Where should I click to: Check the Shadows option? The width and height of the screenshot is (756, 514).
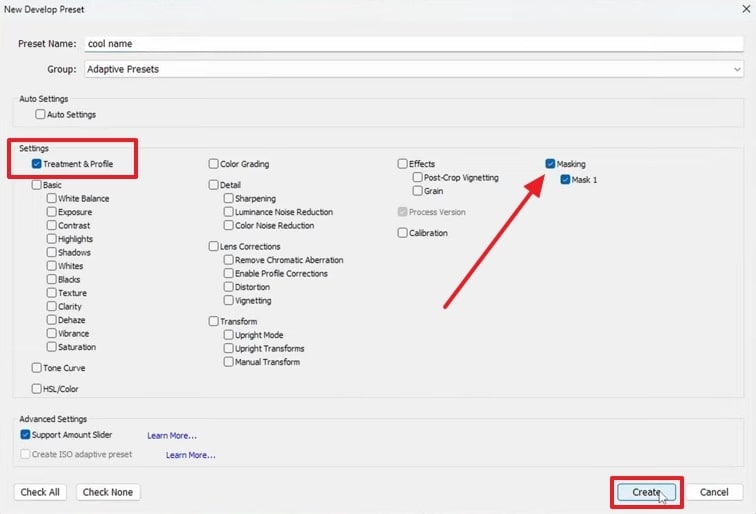click(52, 252)
